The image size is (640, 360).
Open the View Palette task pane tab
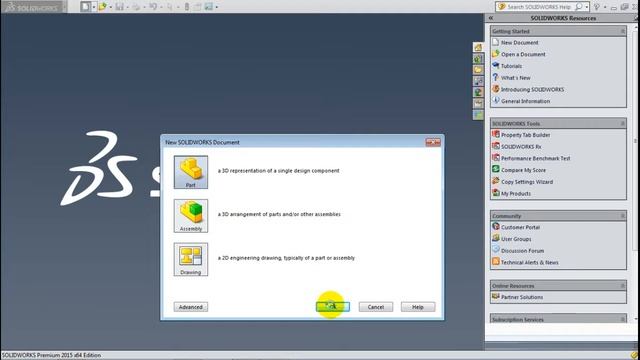478,81
